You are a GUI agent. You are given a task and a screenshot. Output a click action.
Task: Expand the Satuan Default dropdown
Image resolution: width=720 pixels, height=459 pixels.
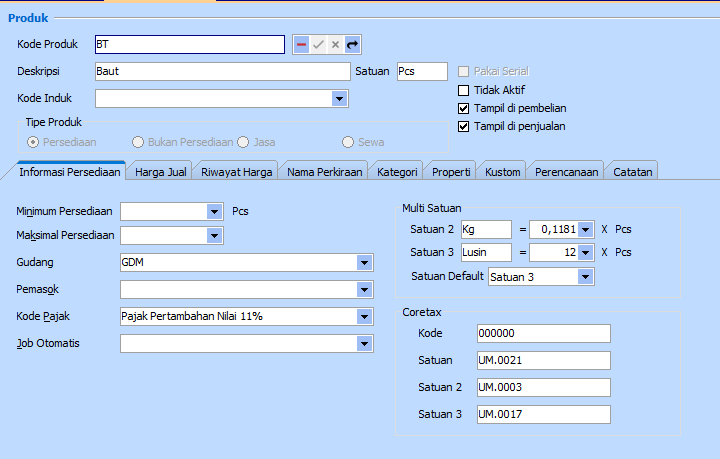click(585, 277)
